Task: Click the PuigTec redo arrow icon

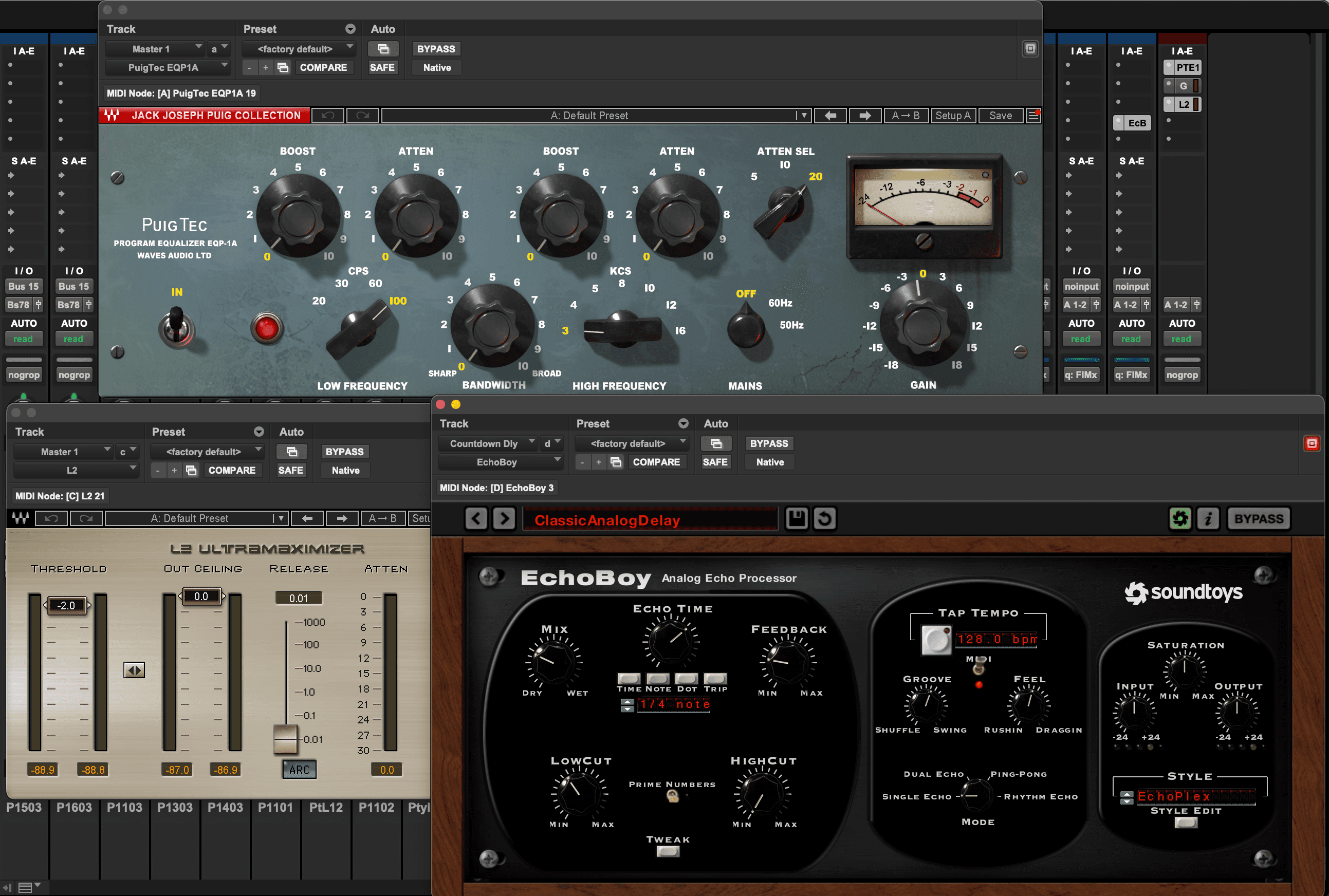Action: [x=362, y=116]
